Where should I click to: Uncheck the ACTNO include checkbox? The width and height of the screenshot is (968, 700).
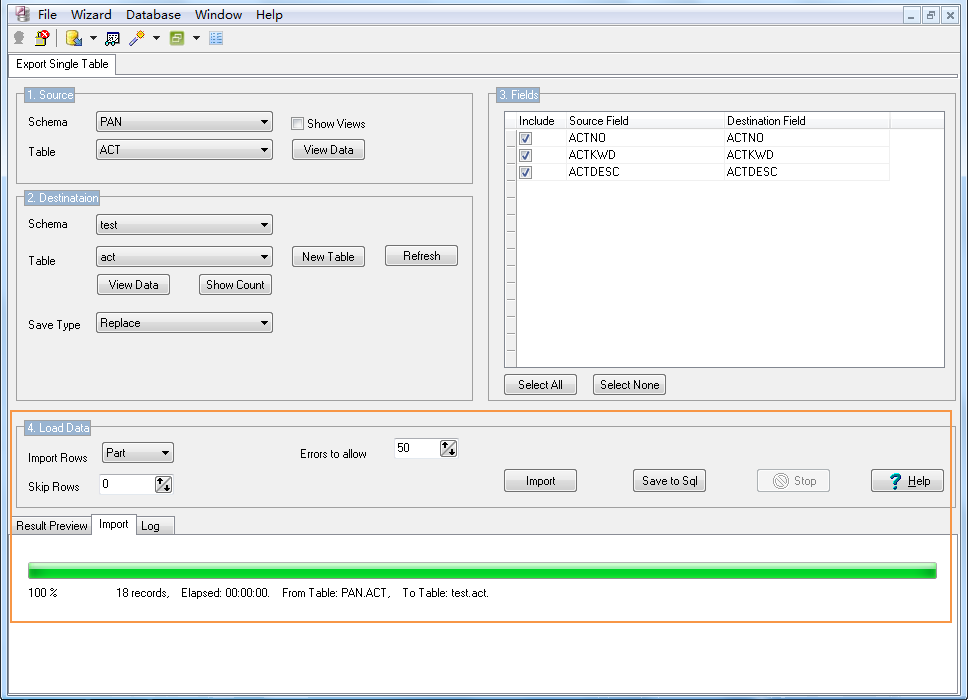525,138
